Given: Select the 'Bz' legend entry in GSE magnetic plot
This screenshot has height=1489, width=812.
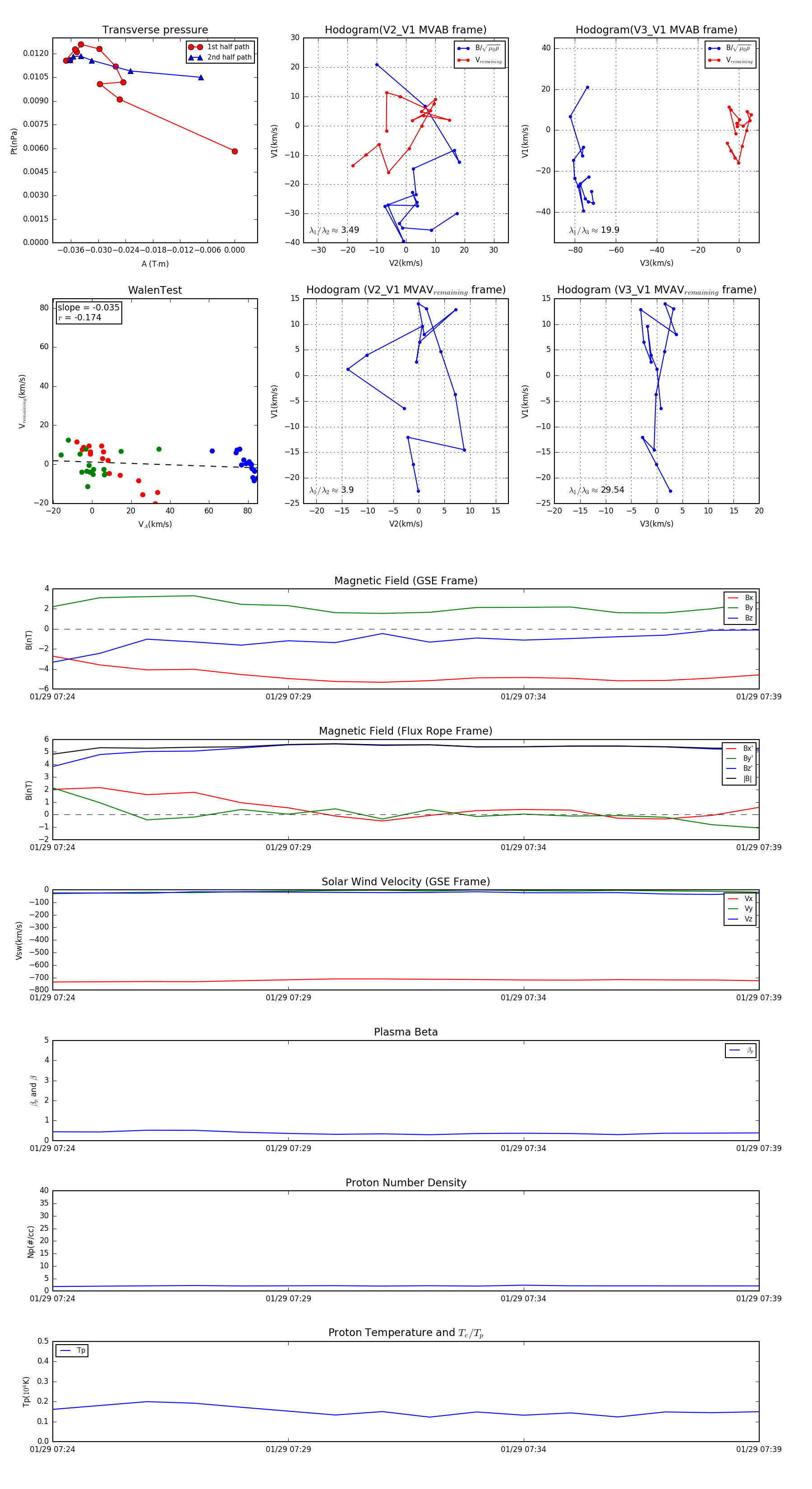Looking at the screenshot, I should (x=741, y=618).
